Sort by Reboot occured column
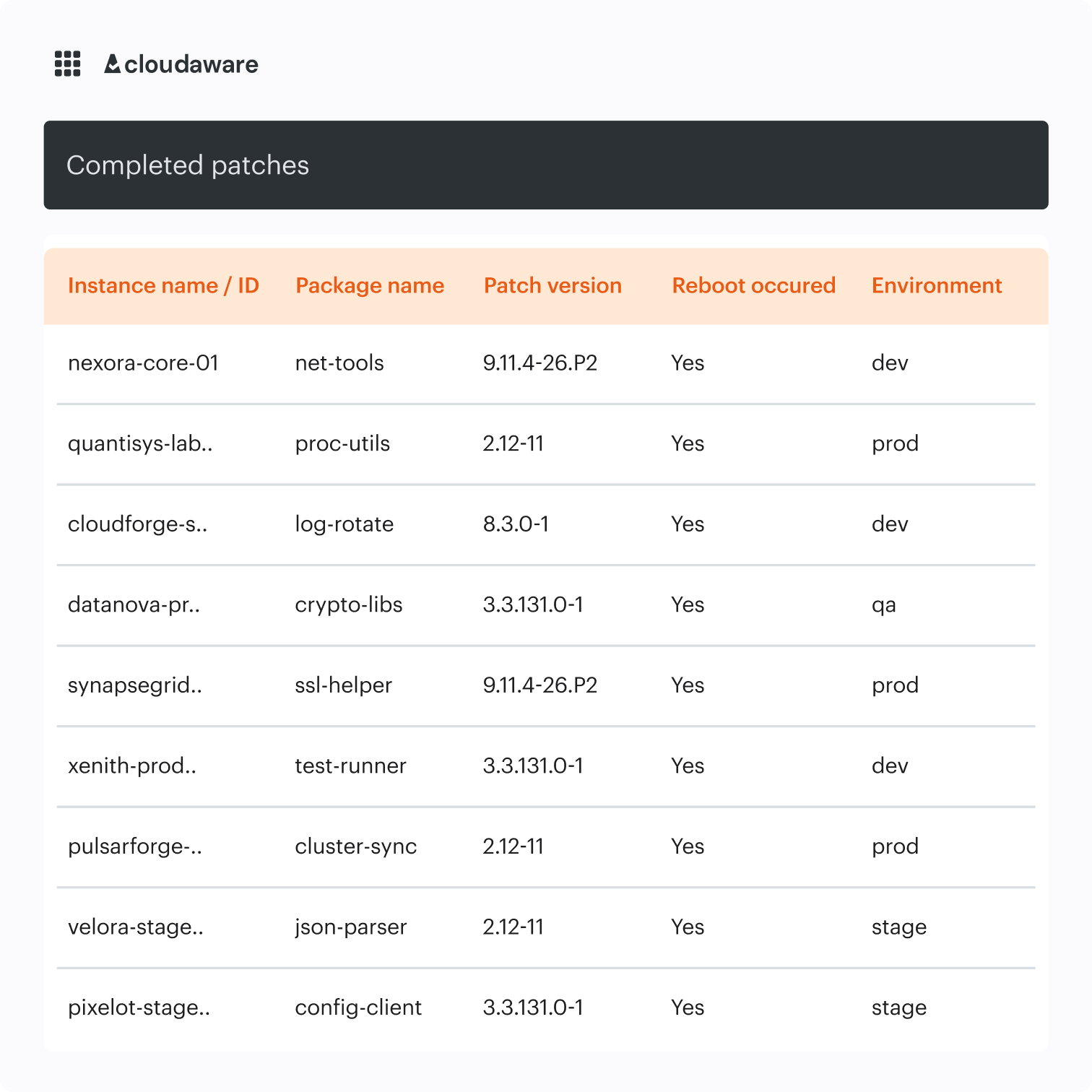 coord(753,285)
